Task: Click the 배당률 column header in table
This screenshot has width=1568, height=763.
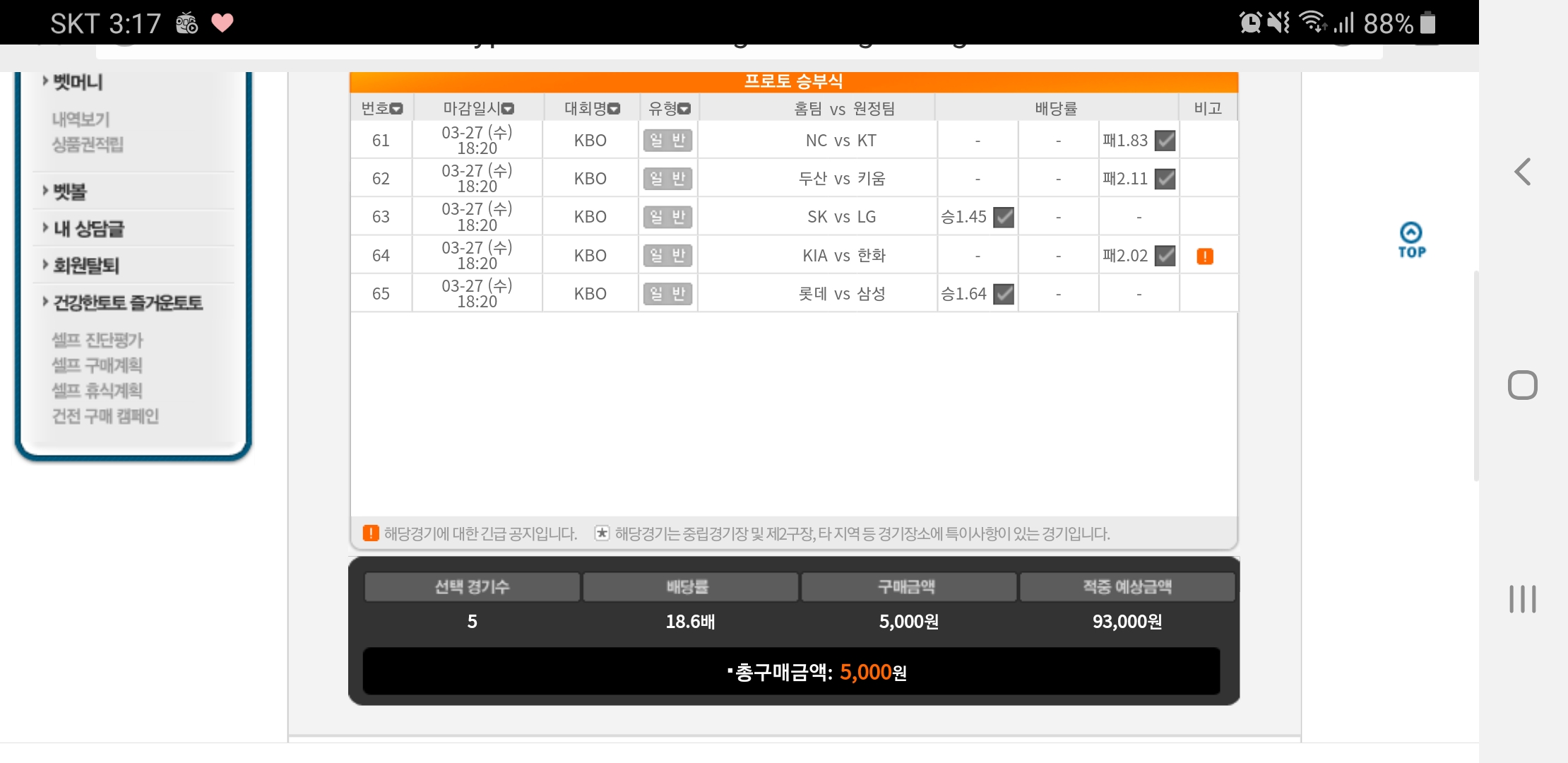Action: [1056, 109]
